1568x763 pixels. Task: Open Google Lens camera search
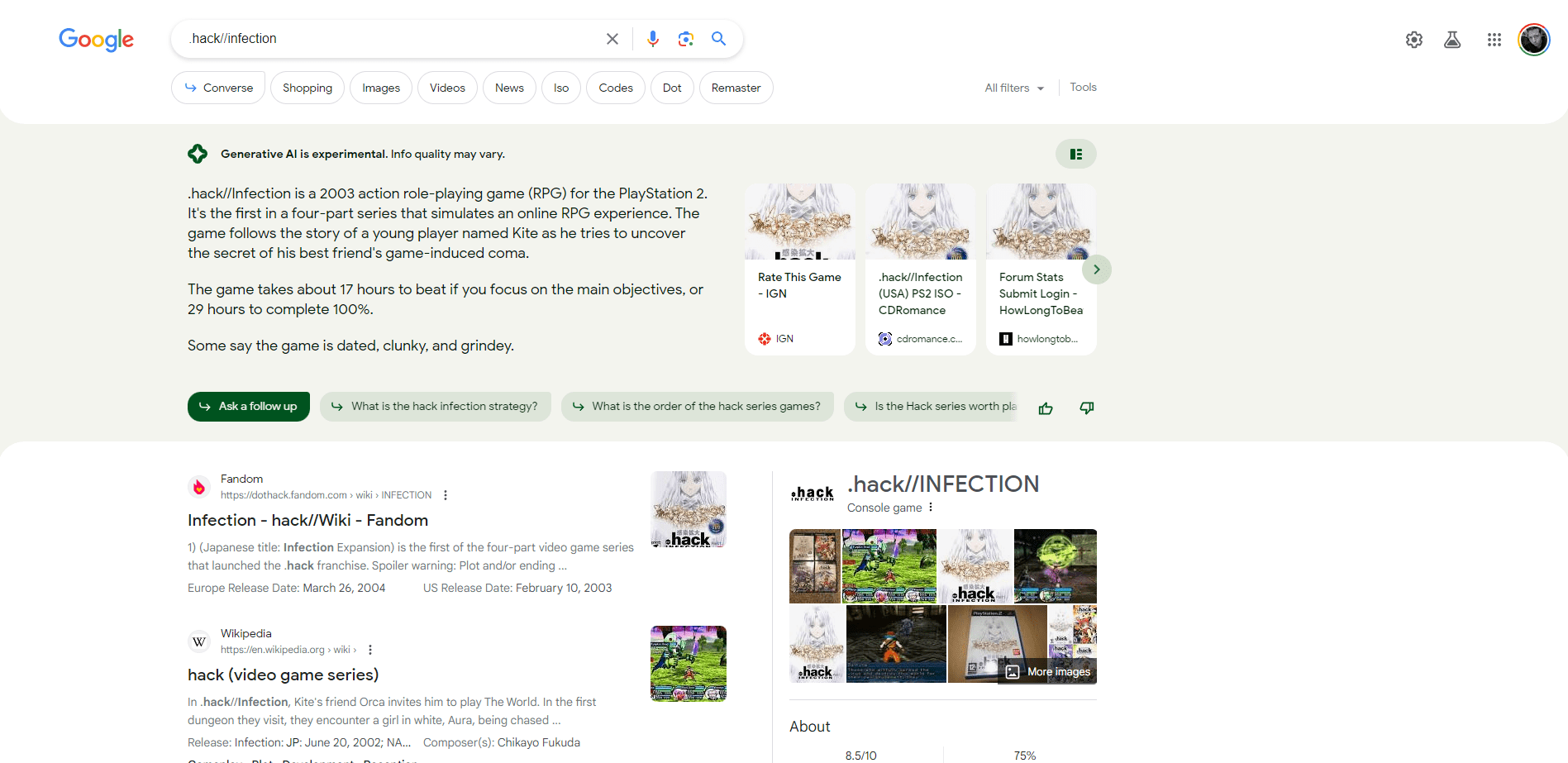point(685,38)
